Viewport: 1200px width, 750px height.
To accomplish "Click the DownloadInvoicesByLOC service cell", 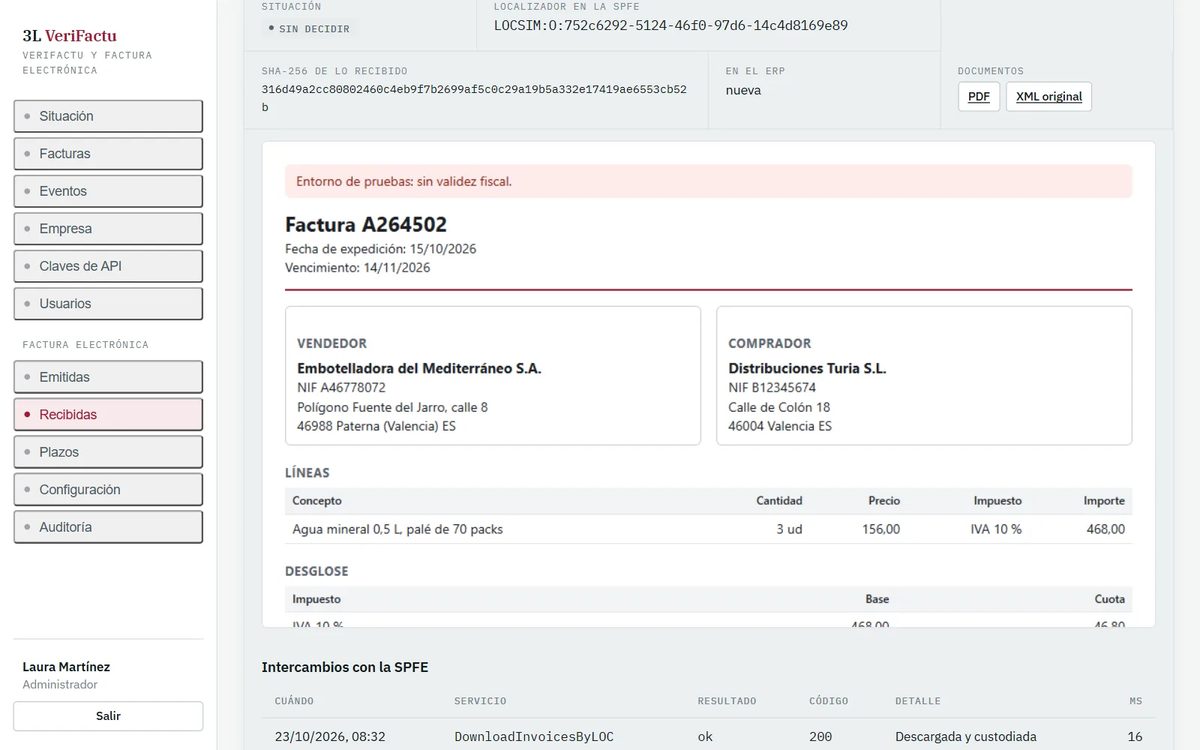I will [x=534, y=737].
